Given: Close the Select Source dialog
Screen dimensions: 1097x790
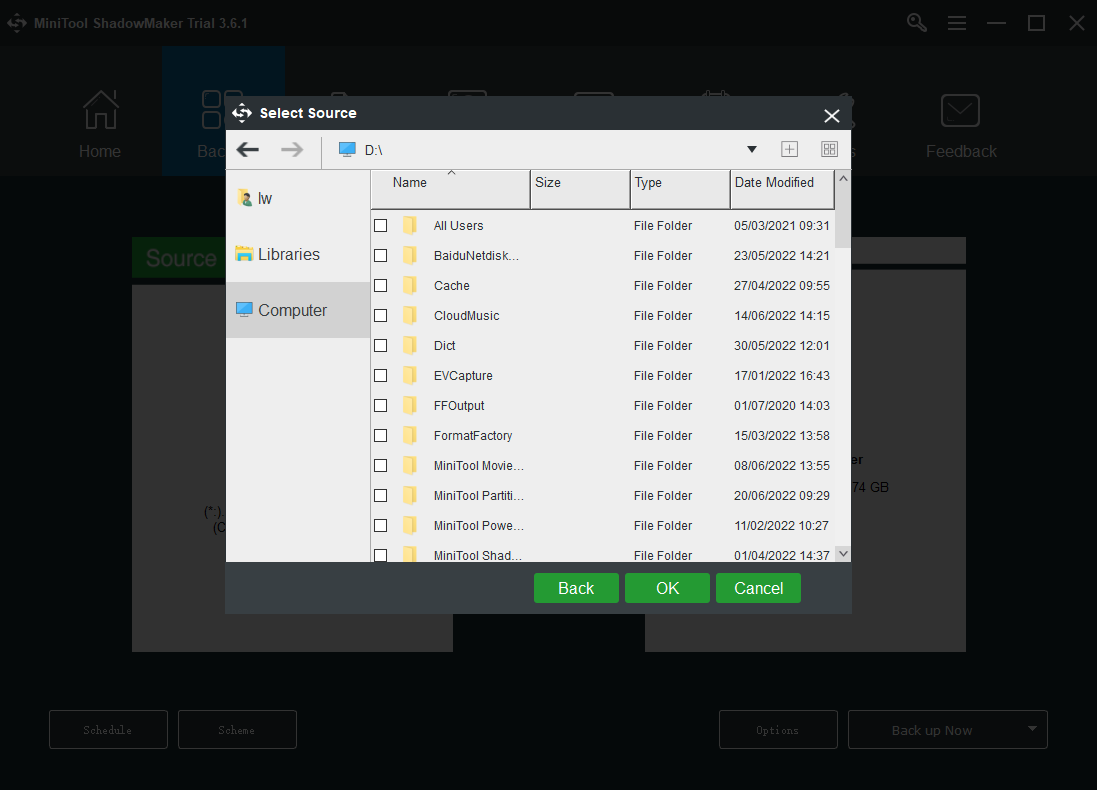Looking at the screenshot, I should point(831,115).
